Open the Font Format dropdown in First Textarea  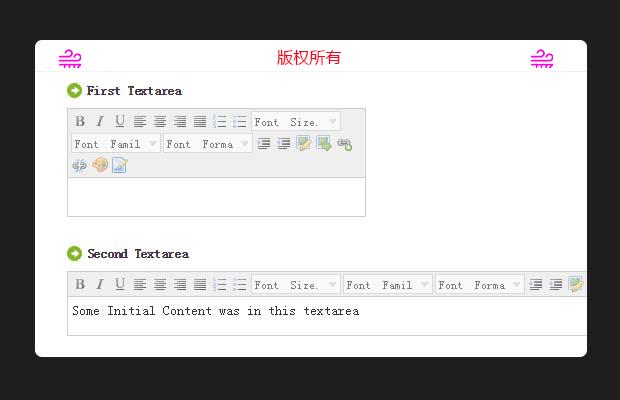[207, 144]
